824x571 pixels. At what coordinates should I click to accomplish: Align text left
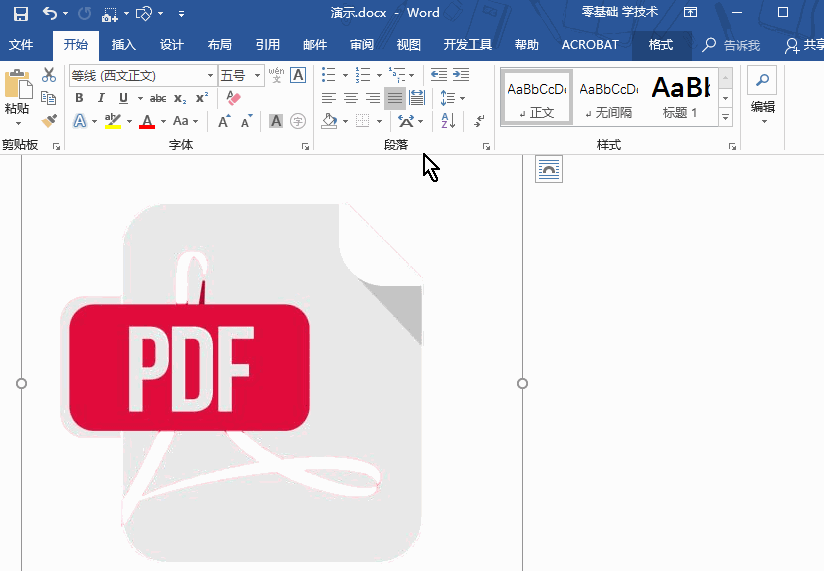point(329,98)
